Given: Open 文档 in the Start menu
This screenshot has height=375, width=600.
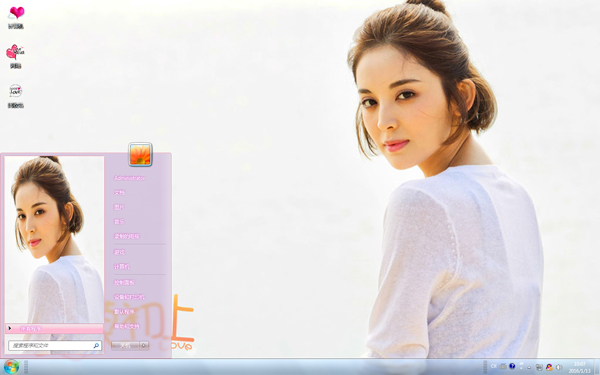Looking at the screenshot, I should (x=119, y=192).
